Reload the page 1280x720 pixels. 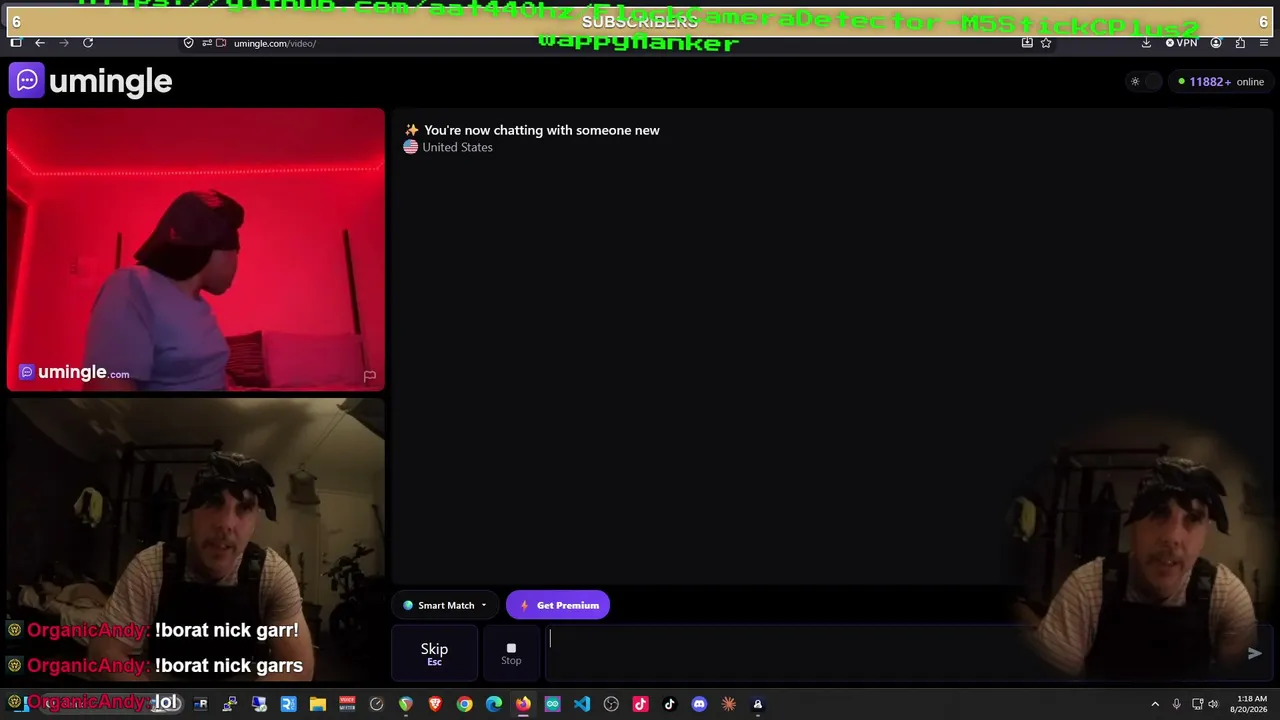click(88, 43)
